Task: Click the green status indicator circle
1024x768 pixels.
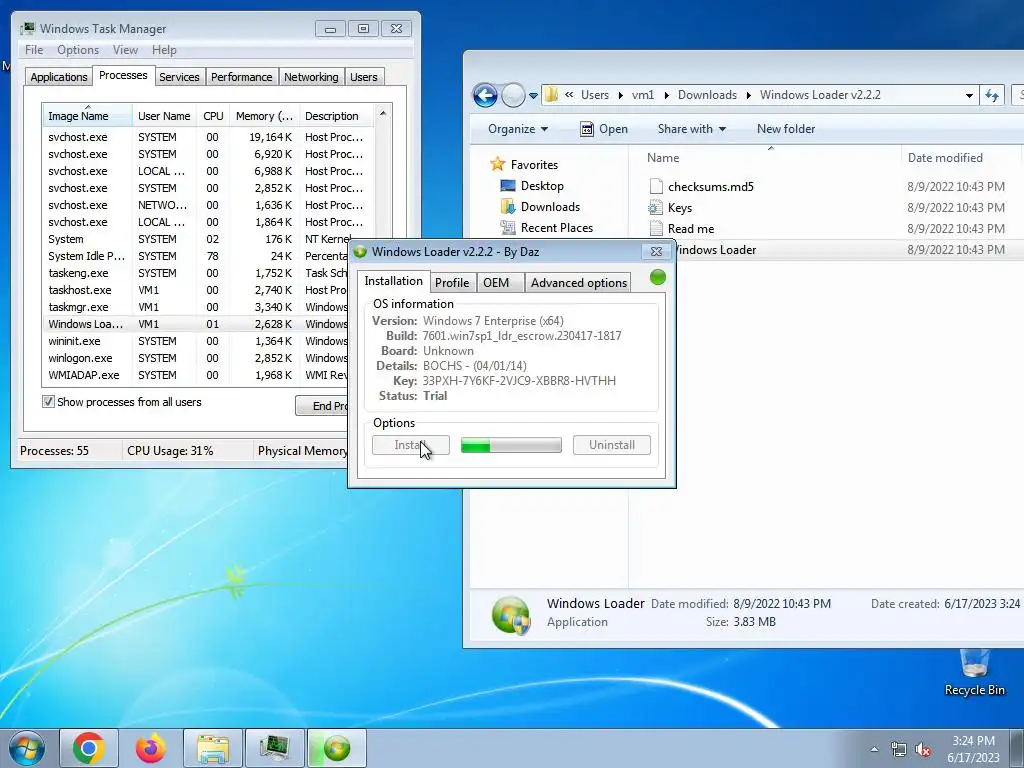Action: 658,278
